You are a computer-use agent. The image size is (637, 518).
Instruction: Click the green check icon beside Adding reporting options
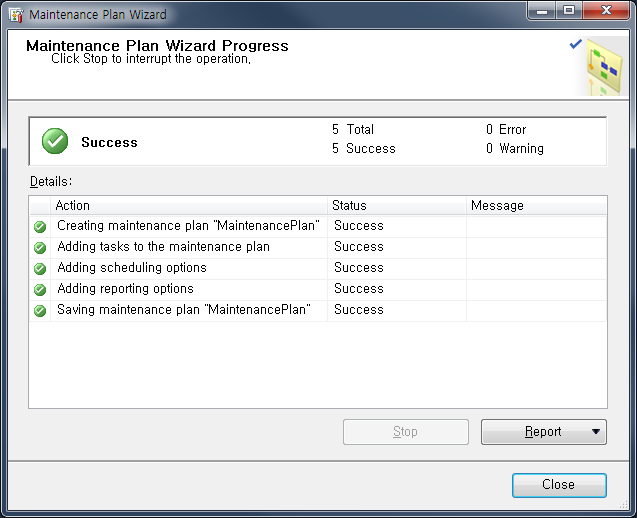click(x=40, y=289)
